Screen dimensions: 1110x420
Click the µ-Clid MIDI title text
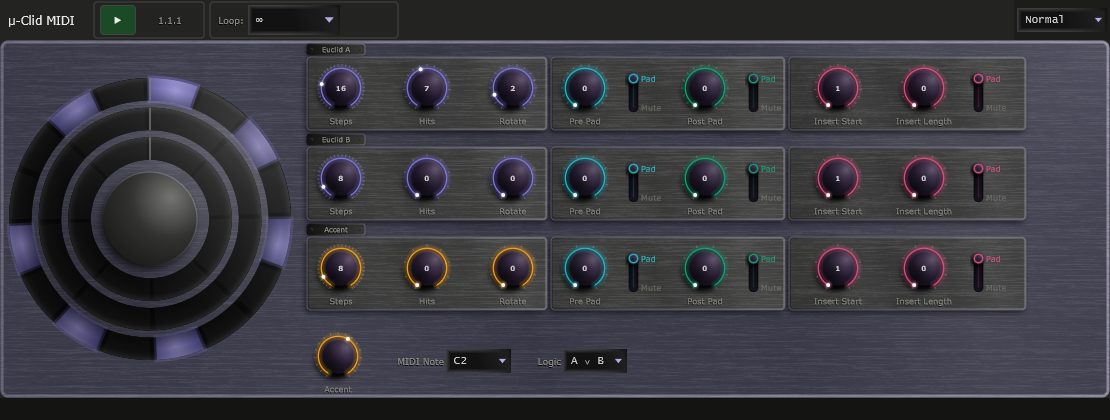pos(41,21)
